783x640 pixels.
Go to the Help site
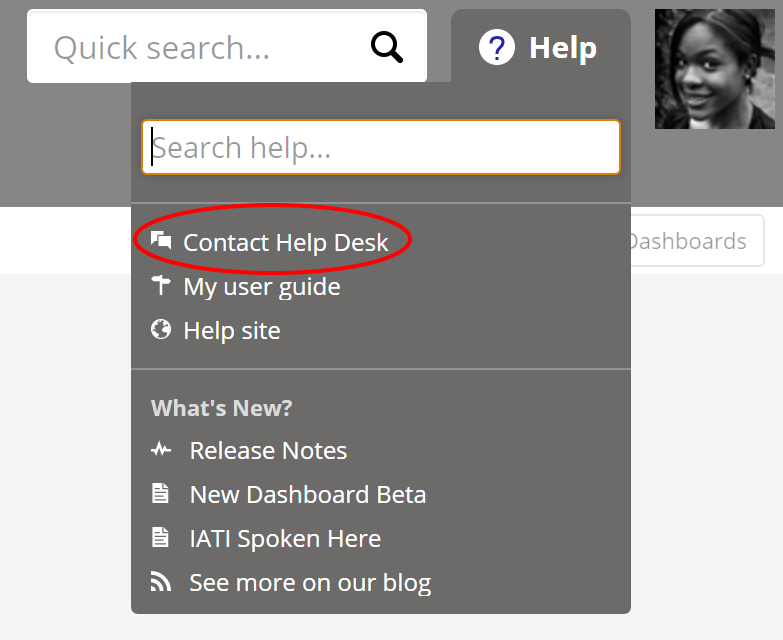232,331
